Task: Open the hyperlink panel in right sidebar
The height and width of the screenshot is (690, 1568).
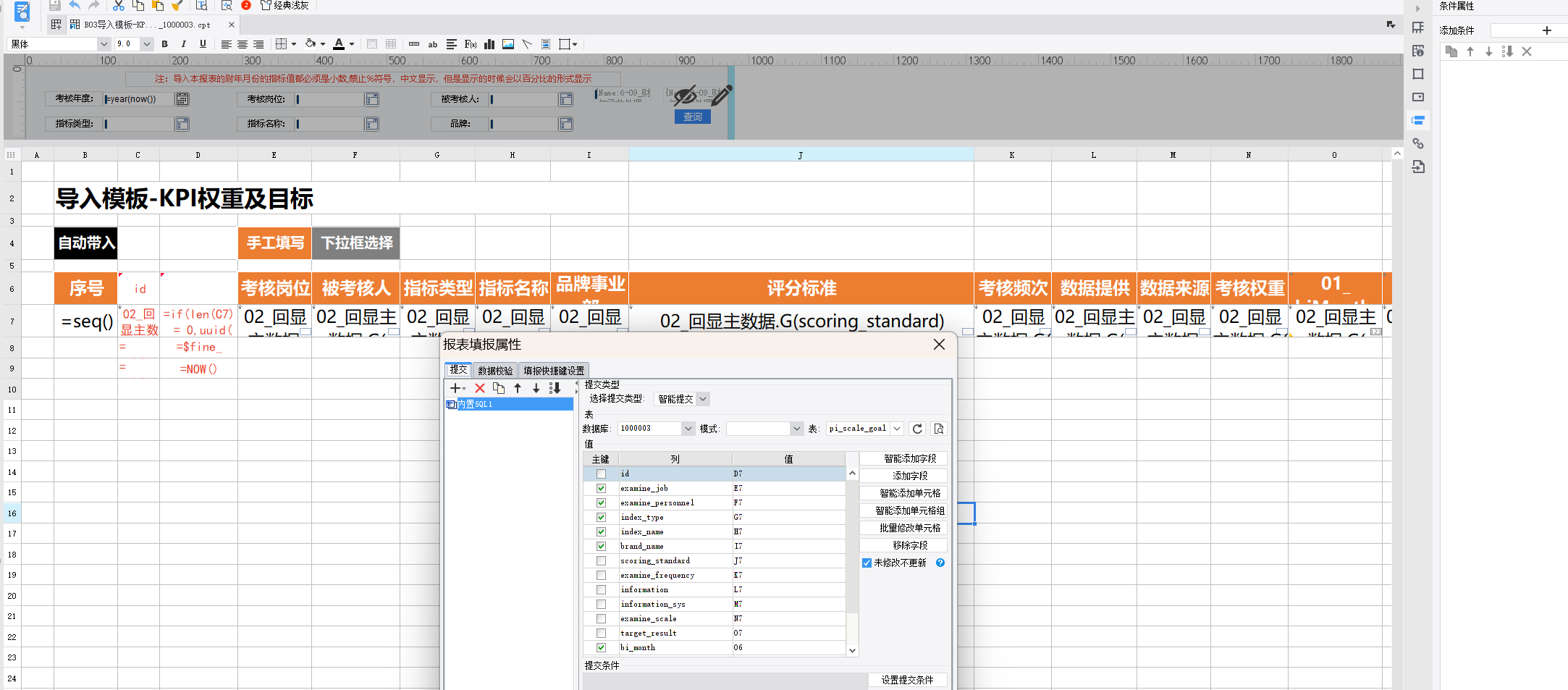Action: 1418,143
